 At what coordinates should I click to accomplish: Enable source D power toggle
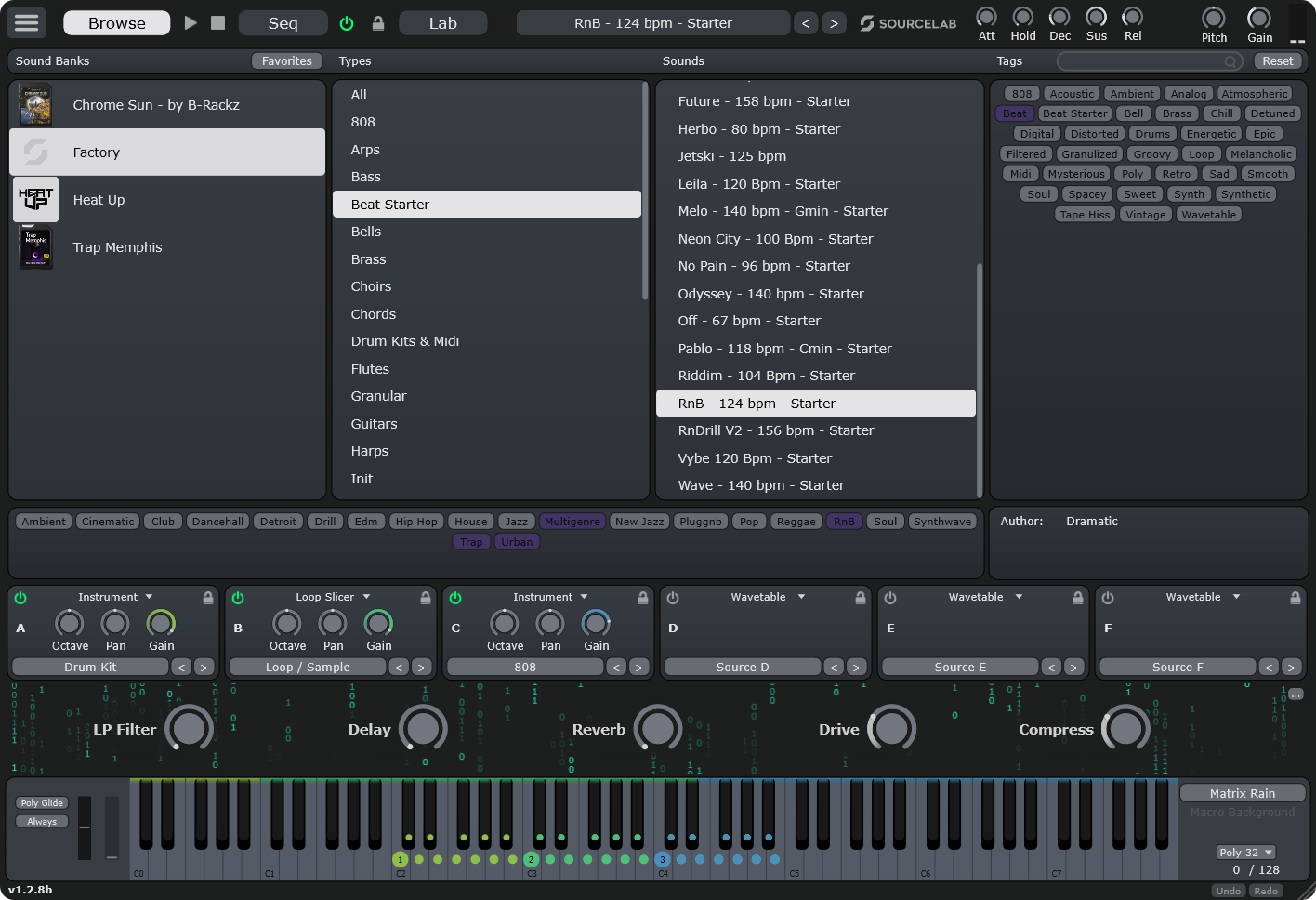click(x=673, y=598)
